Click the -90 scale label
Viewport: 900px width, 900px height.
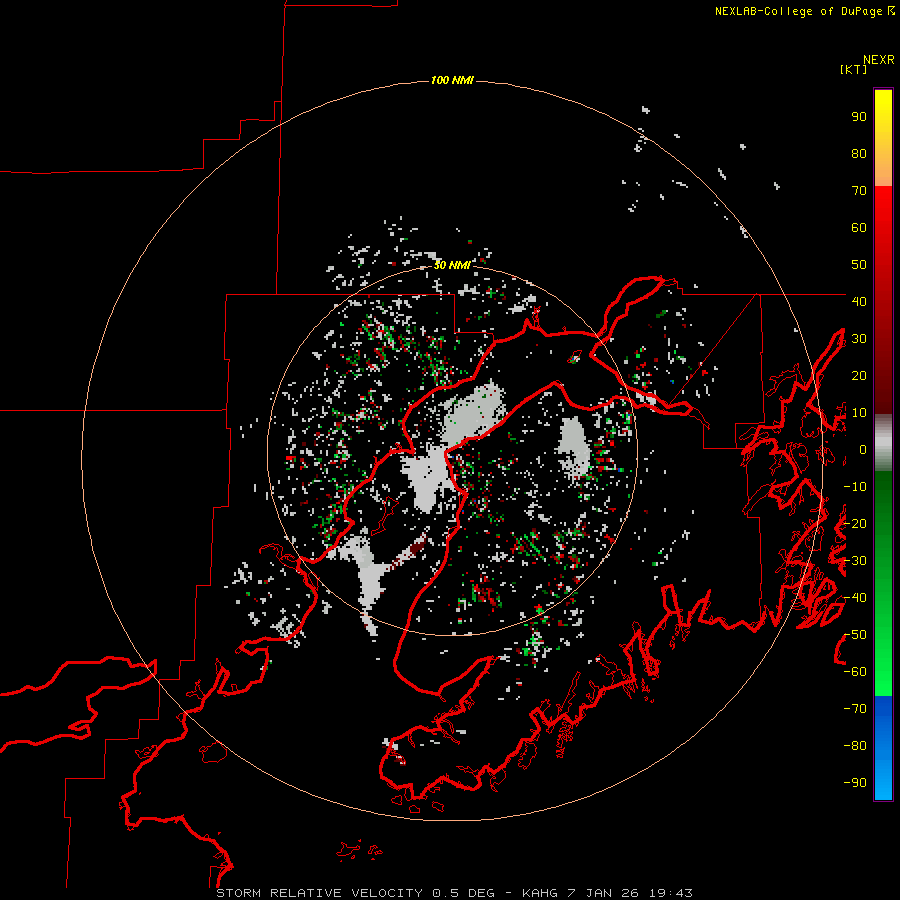[855, 783]
